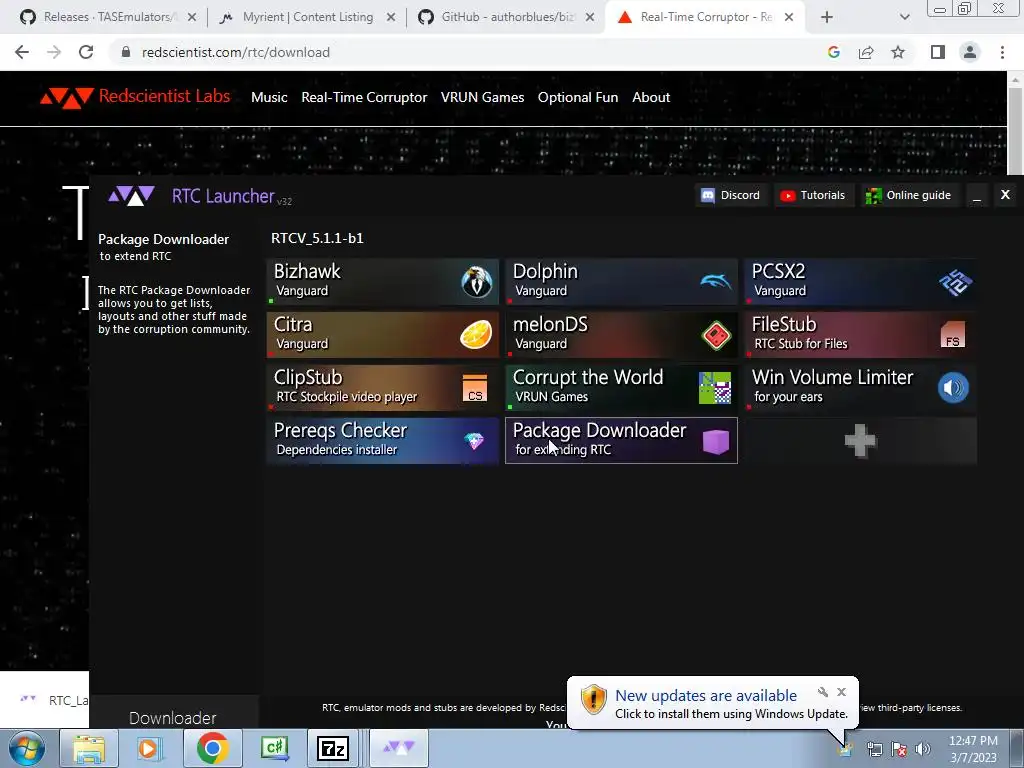Click the melonDS red diamond icon
The image size is (1024, 768).
716,336
